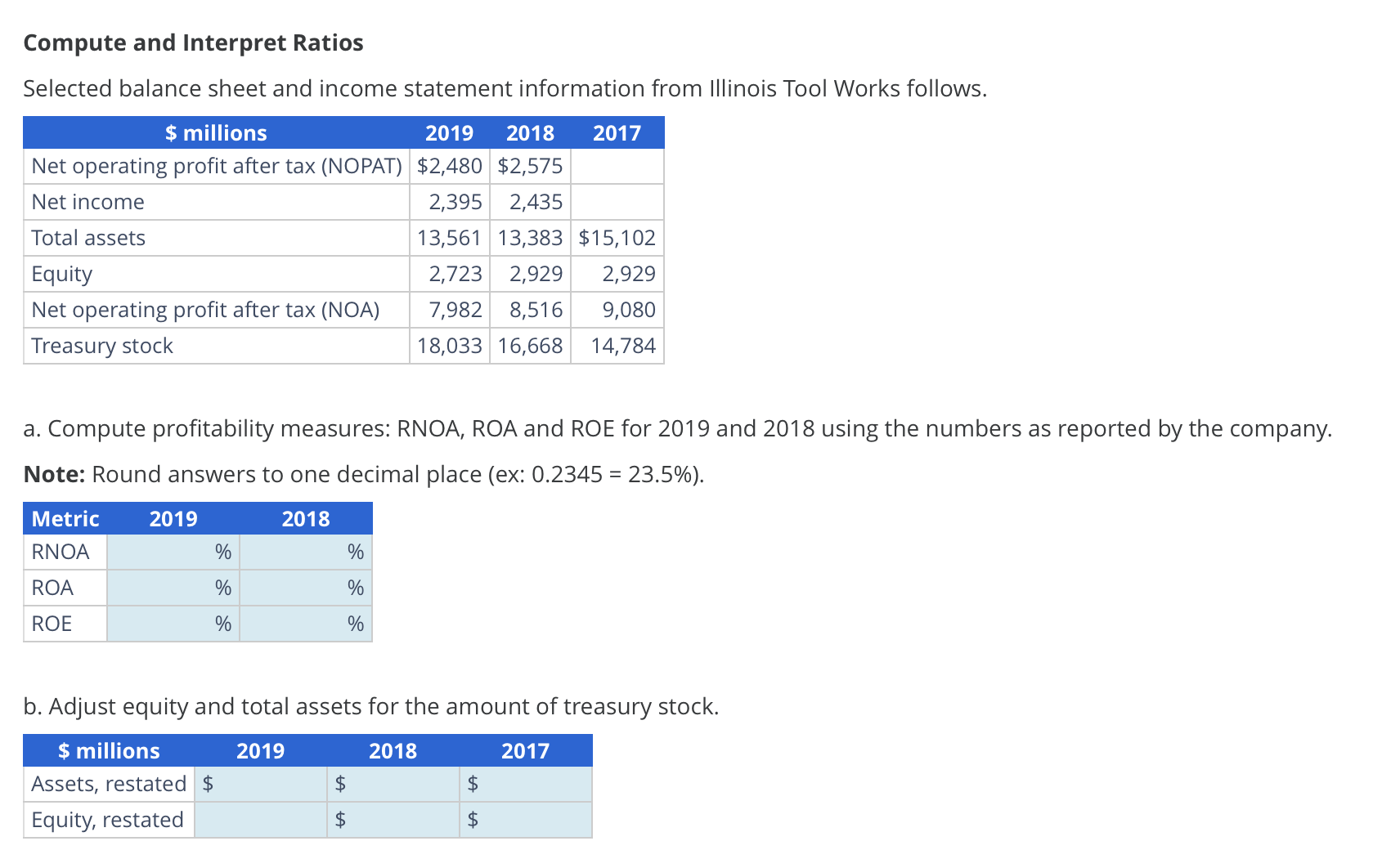The image size is (1400, 868).
Task: Select the Treasury stock row label
Action: coord(101,346)
